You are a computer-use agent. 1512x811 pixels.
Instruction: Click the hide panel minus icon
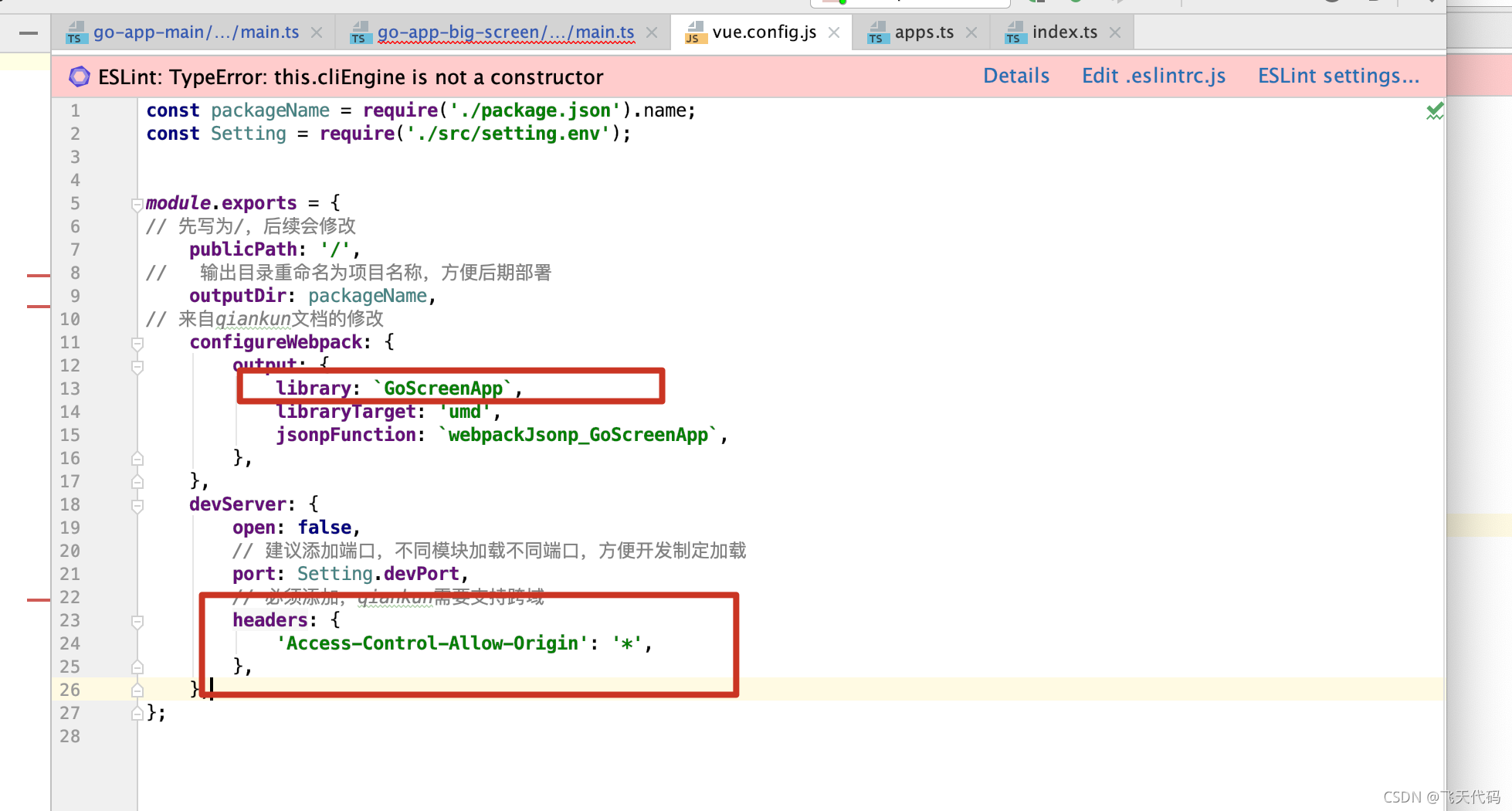tap(29, 33)
